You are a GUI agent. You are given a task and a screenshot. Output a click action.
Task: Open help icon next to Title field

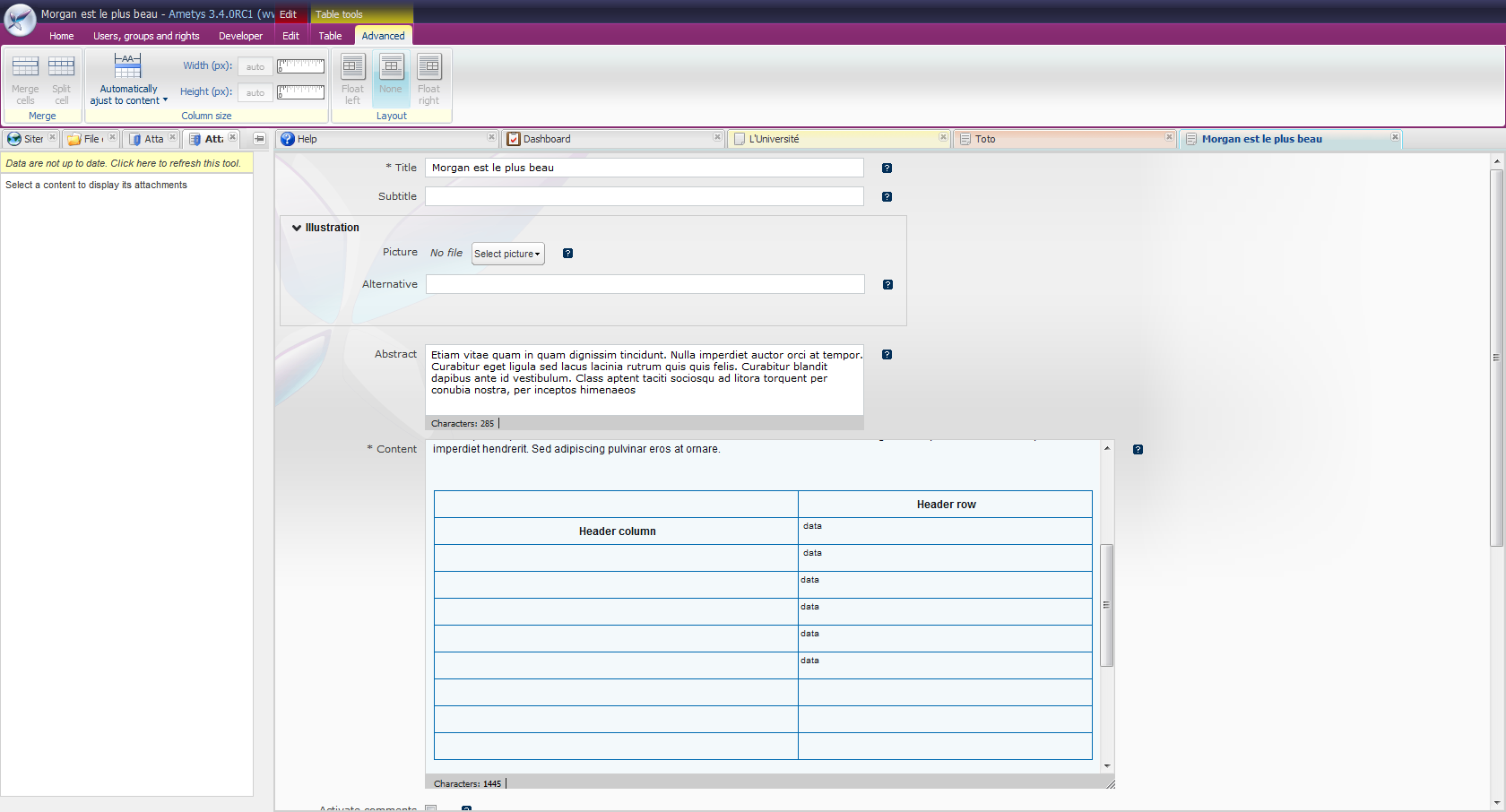(887, 168)
